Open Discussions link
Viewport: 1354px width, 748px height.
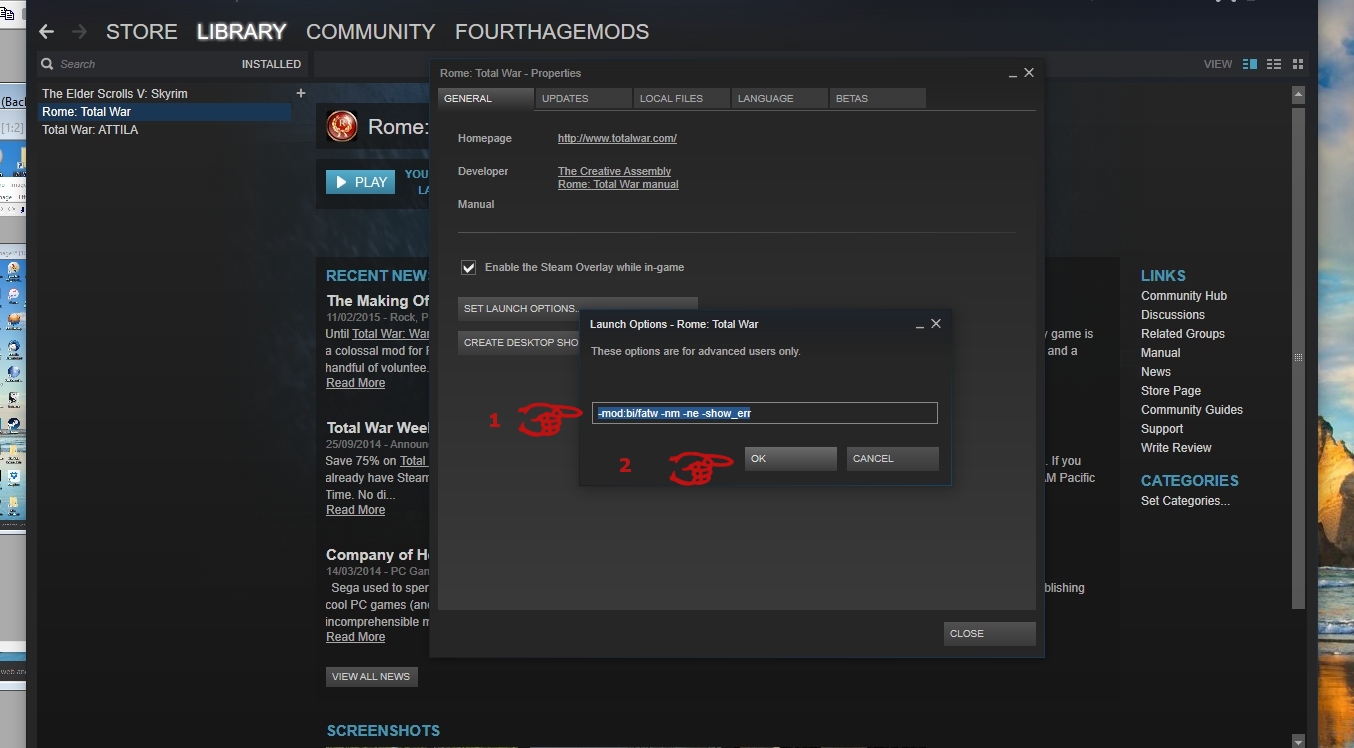click(1173, 315)
